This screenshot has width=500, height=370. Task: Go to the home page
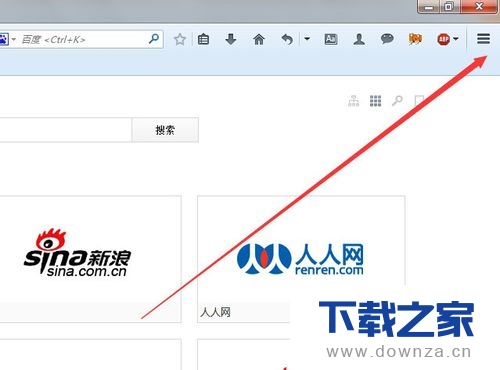259,39
